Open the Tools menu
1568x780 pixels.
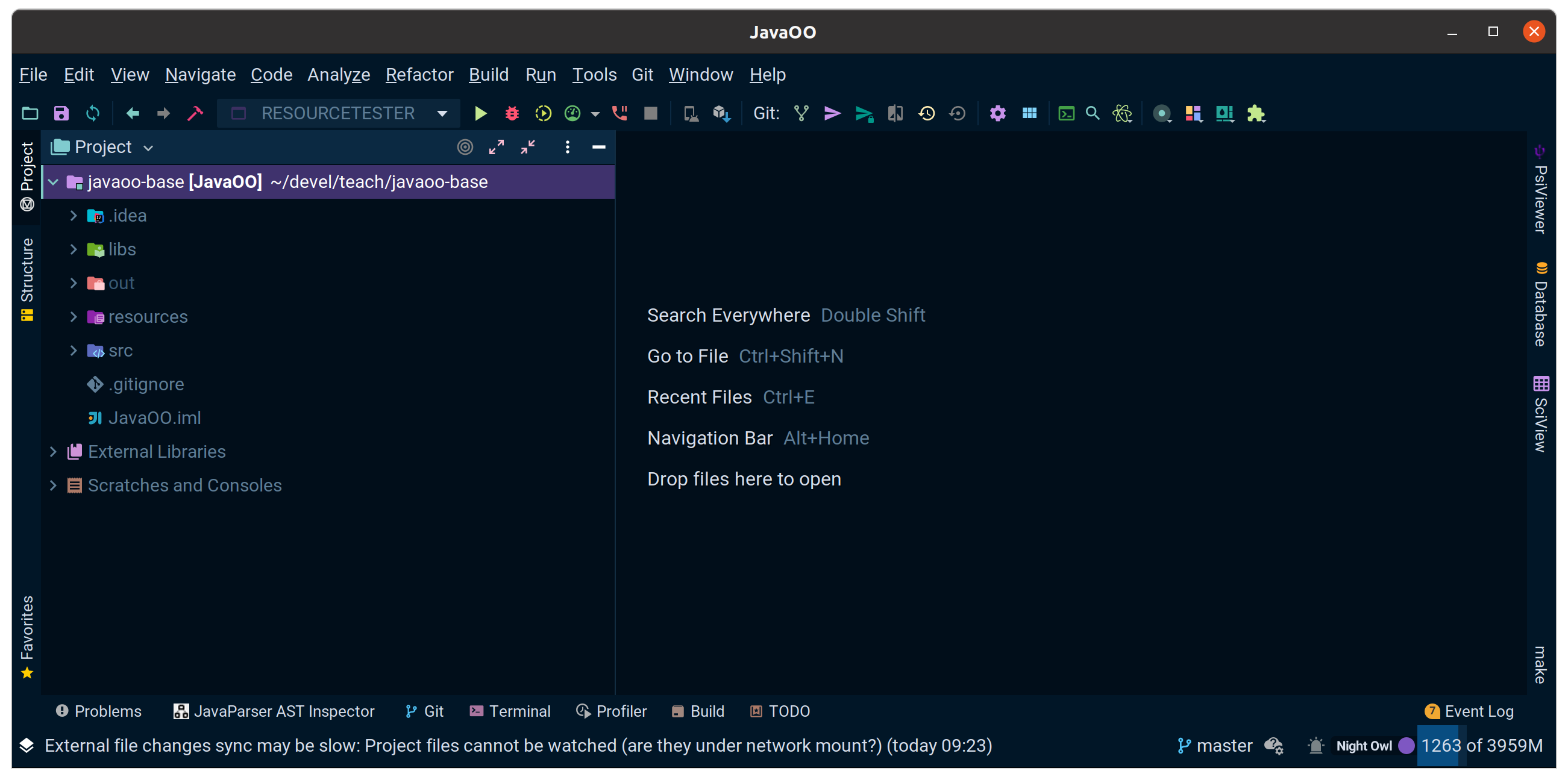pyautogui.click(x=594, y=75)
